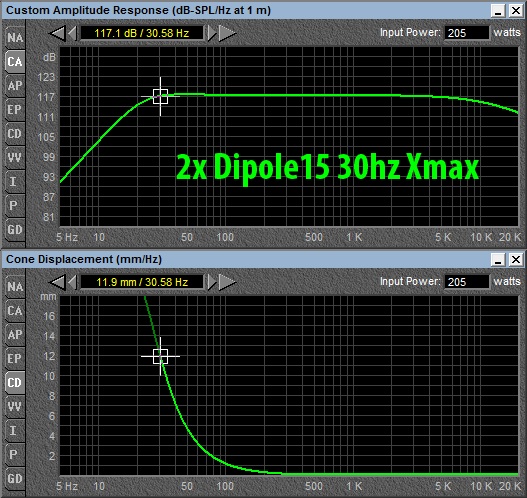Screen dimensions: 527x498
Task: Click small left step arrow in Amplitude Response window
Action: pyautogui.click(x=73, y=33)
